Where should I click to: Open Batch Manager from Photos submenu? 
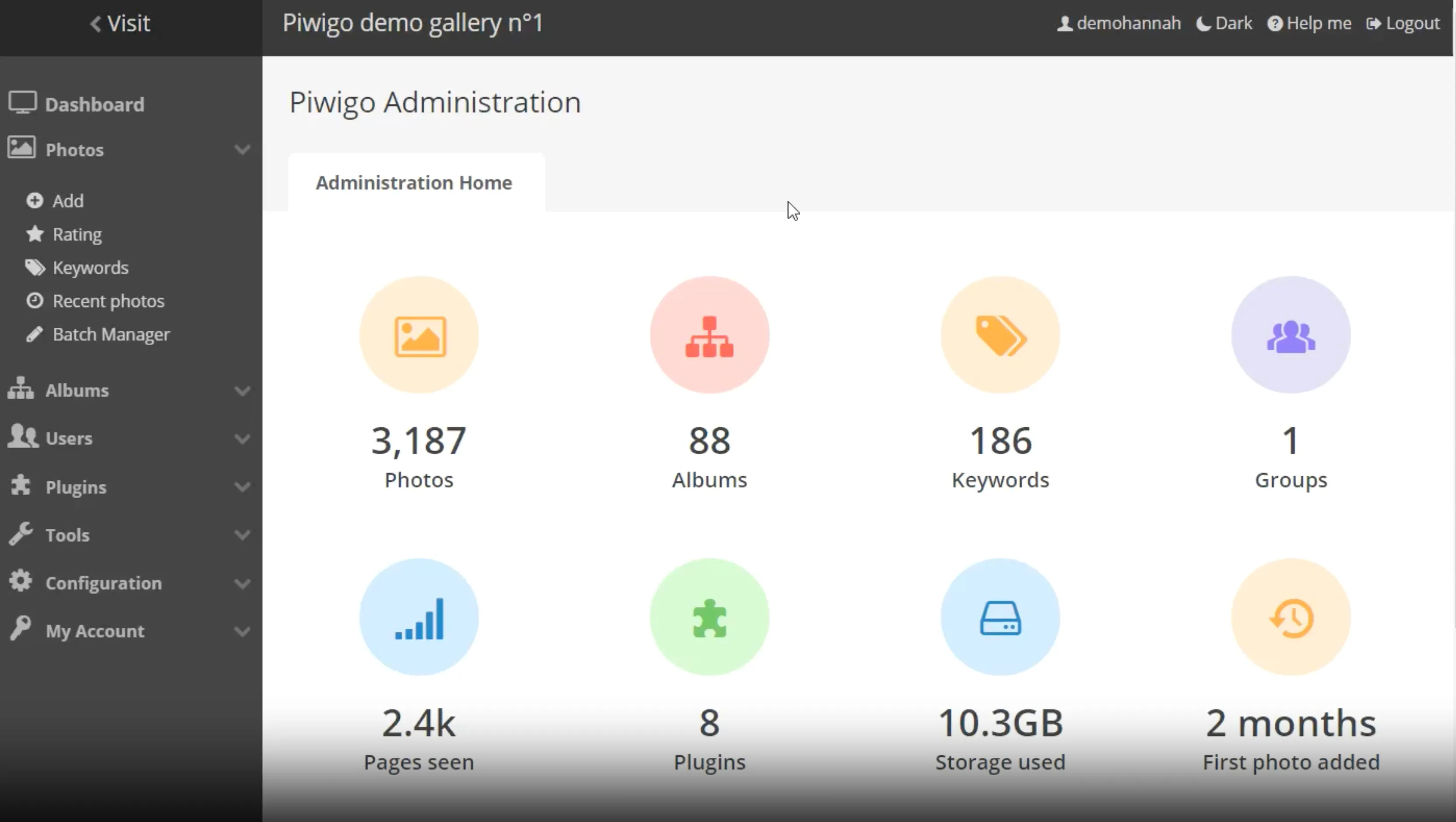(111, 334)
